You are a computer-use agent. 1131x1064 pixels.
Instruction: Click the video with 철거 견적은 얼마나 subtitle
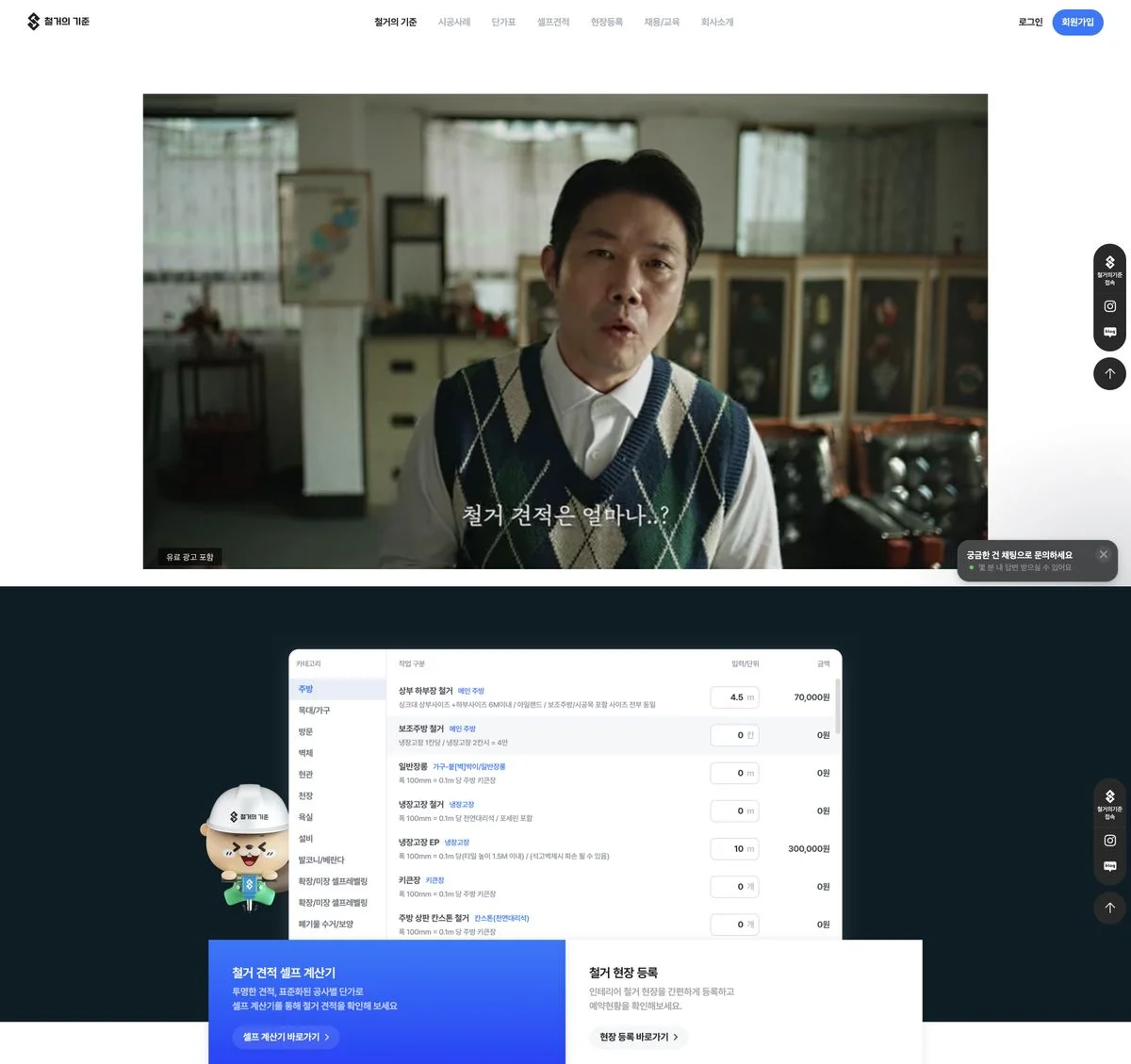click(565, 330)
